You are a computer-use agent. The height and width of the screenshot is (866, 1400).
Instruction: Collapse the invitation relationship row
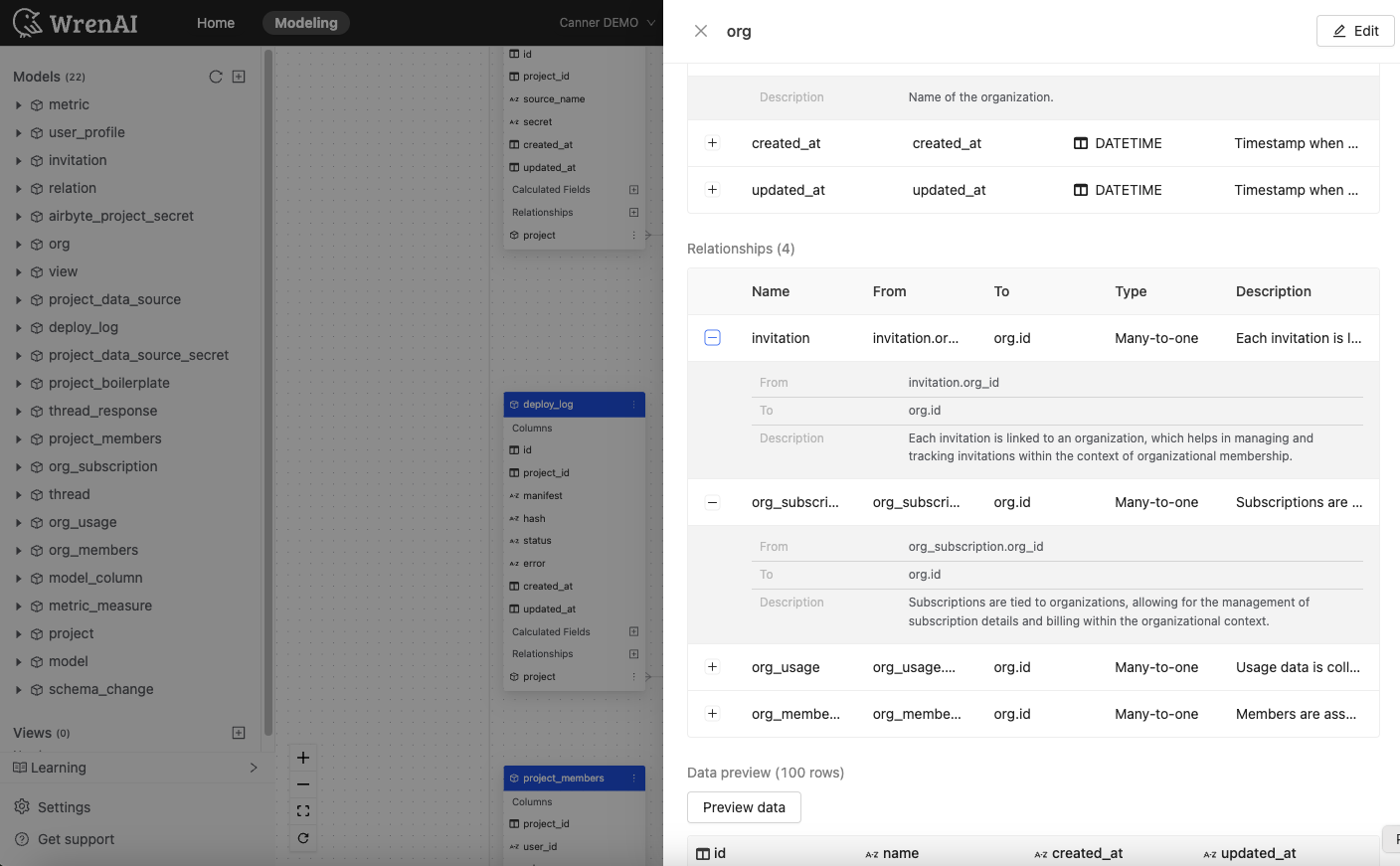[712, 338]
